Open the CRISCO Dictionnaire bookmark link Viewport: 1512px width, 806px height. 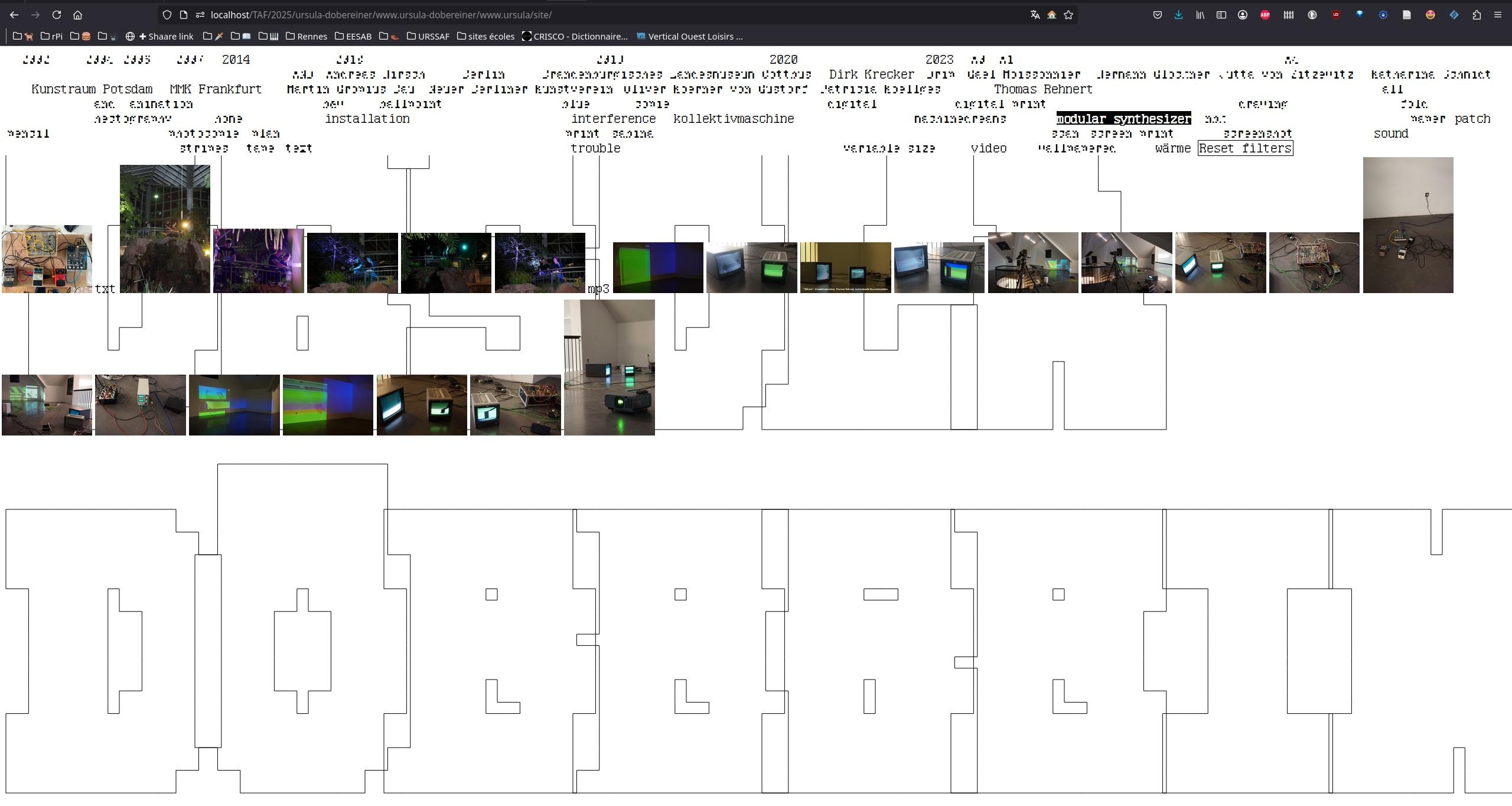pyautogui.click(x=574, y=37)
